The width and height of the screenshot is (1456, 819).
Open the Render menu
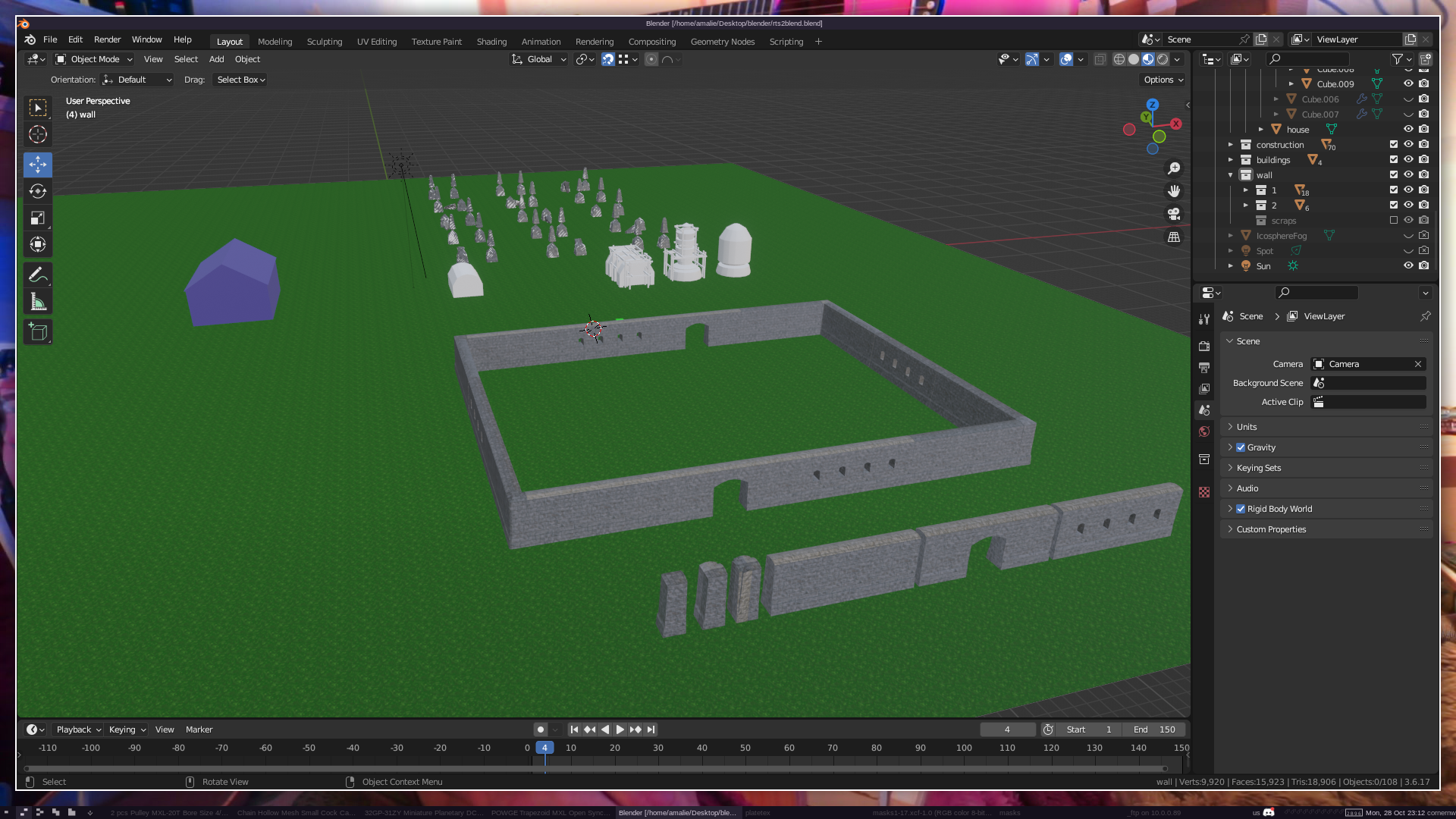pos(107,39)
